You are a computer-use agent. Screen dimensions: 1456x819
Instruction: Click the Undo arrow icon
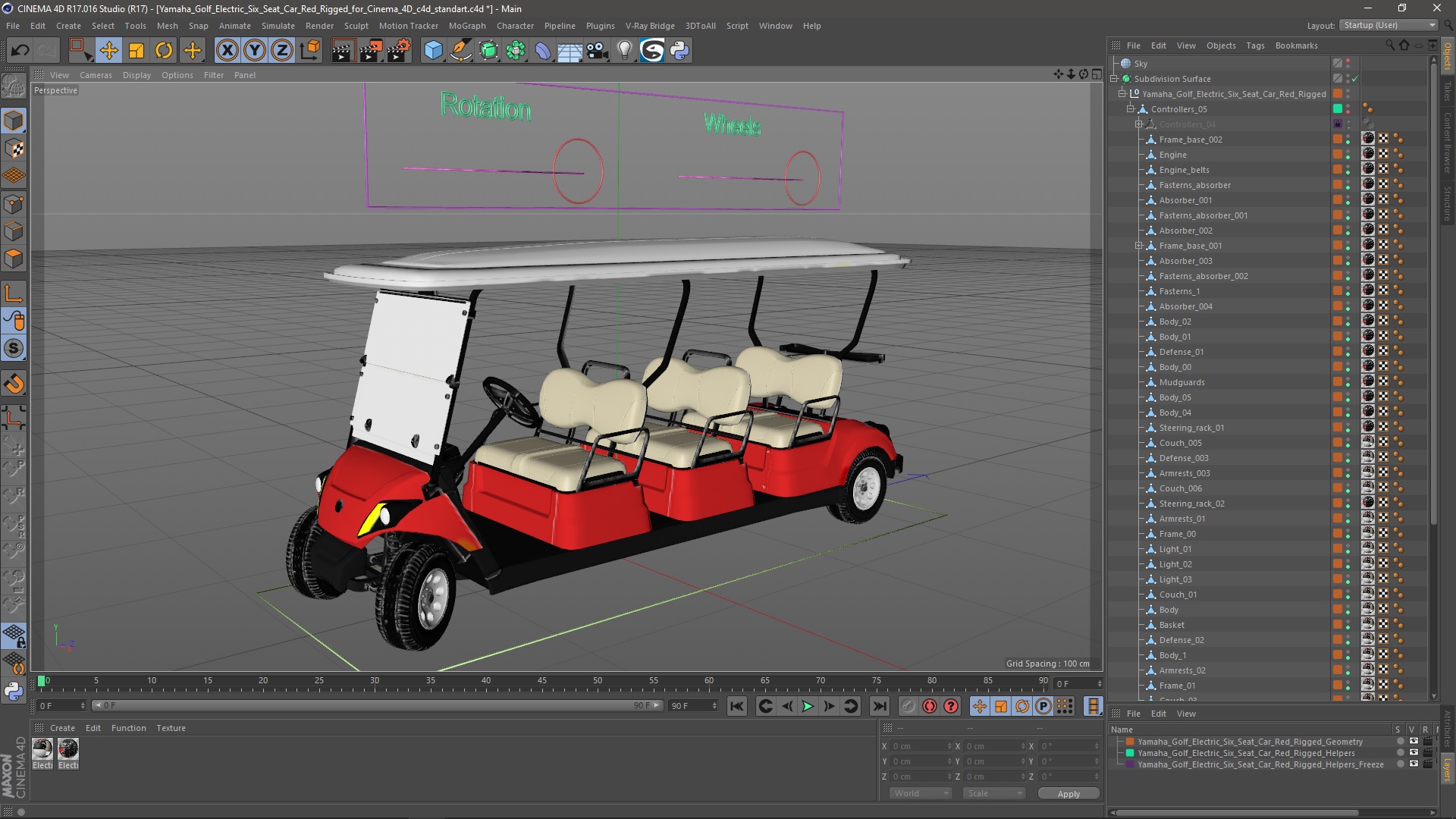(x=20, y=51)
